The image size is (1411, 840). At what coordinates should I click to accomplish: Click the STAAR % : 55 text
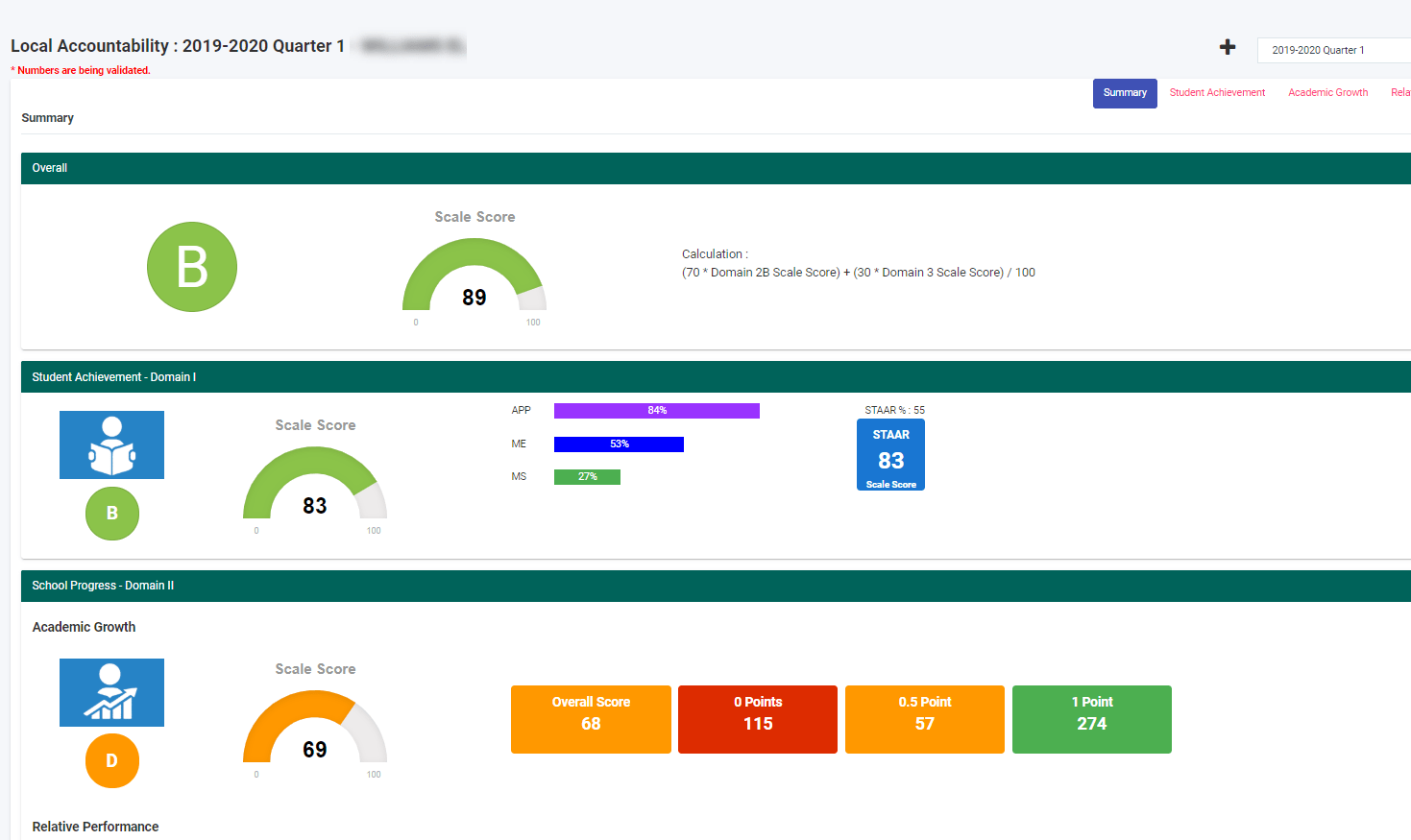(894, 410)
